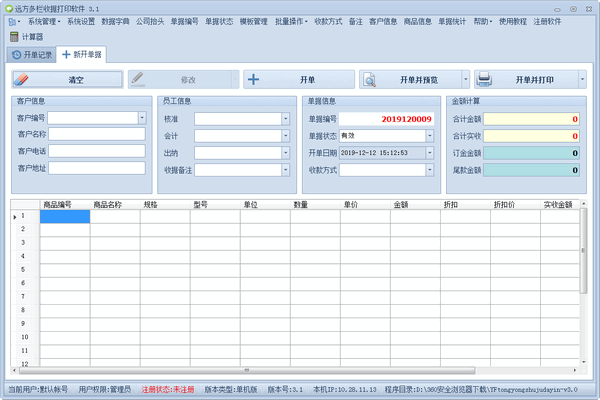600x400 pixels.
Task: Click the 合计金额 value field
Action: [x=532, y=119]
